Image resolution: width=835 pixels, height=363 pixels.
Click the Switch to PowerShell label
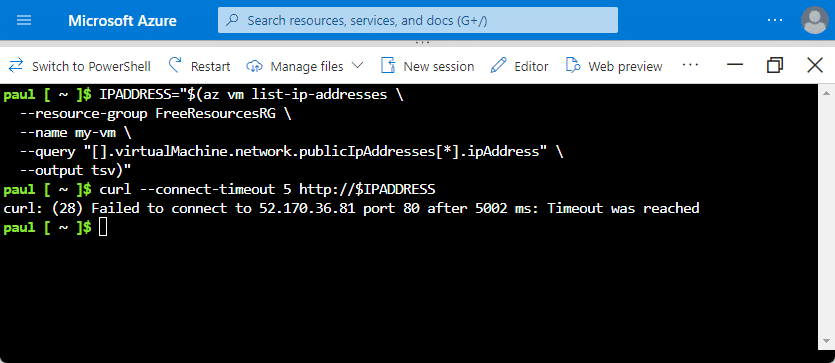(x=91, y=67)
